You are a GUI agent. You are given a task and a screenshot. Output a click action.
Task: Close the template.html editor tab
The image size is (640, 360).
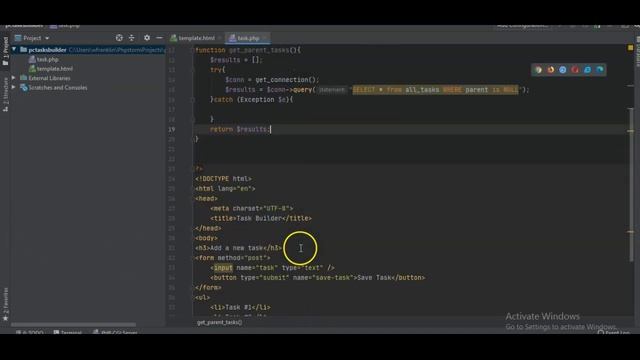click(220, 38)
